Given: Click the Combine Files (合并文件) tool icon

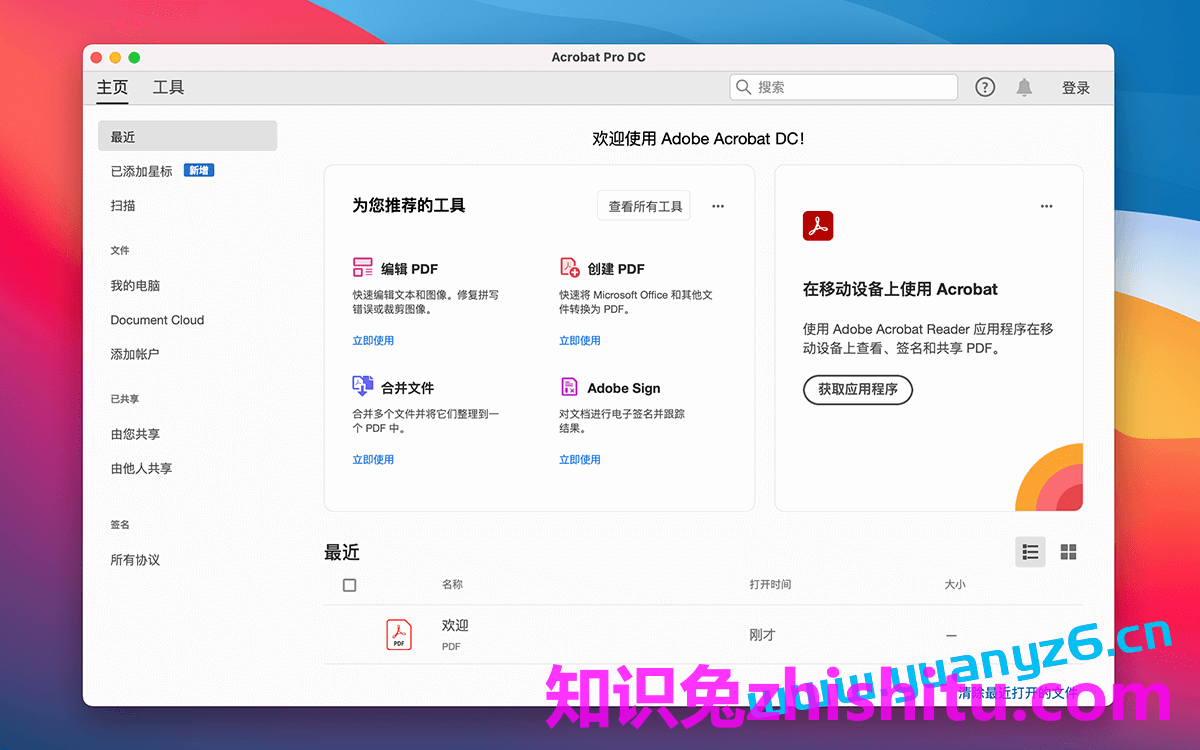Looking at the screenshot, I should coord(362,386).
